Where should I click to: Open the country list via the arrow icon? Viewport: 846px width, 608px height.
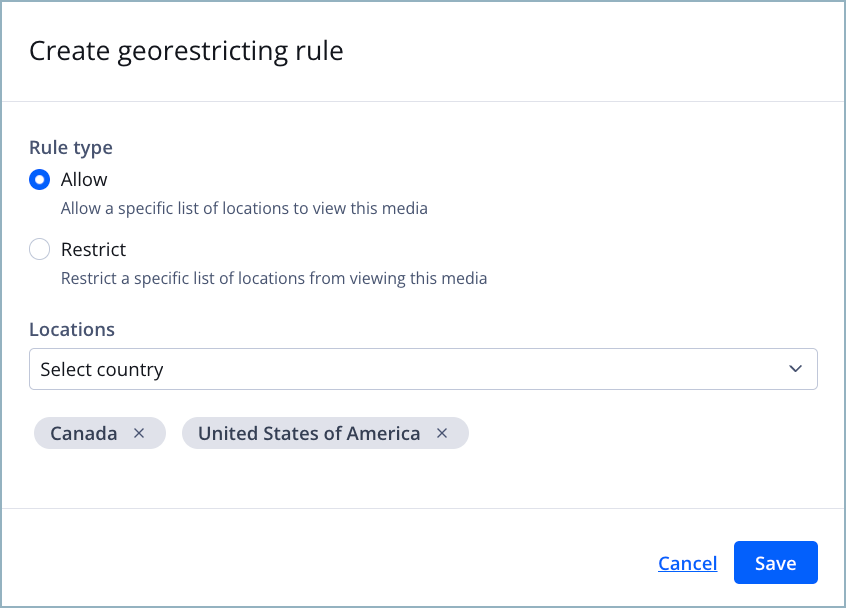tap(796, 369)
